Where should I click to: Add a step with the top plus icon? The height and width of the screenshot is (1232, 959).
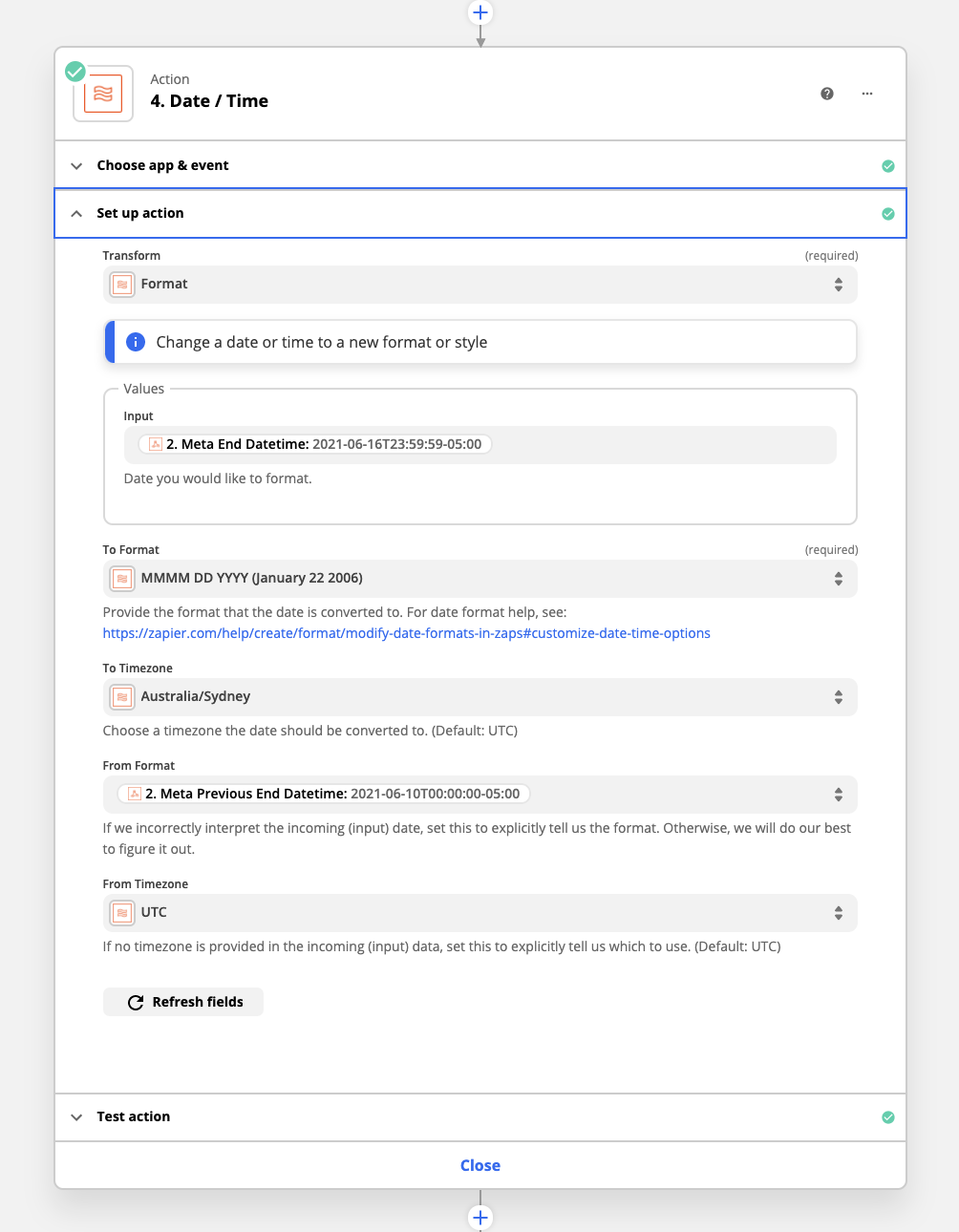click(x=480, y=12)
